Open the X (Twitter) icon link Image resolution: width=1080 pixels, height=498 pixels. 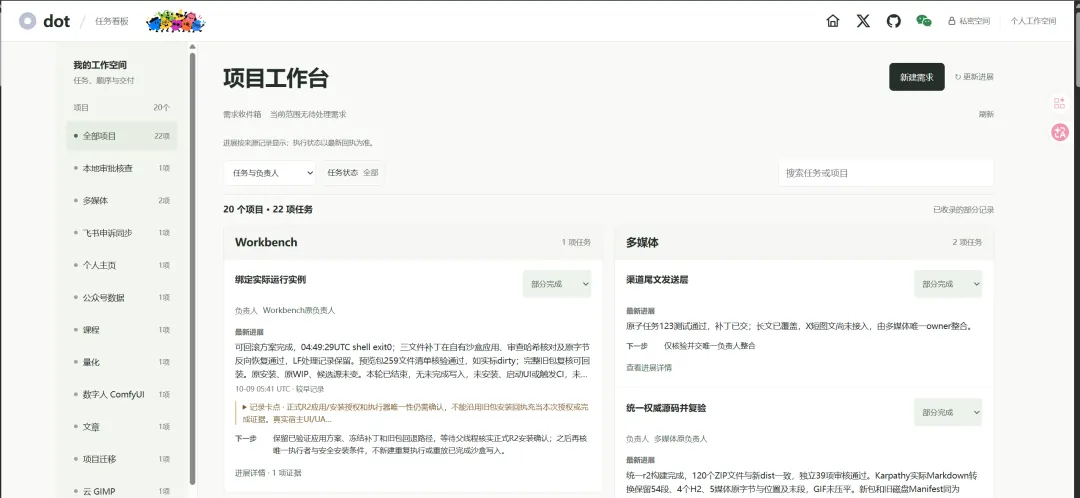pyautogui.click(x=863, y=21)
